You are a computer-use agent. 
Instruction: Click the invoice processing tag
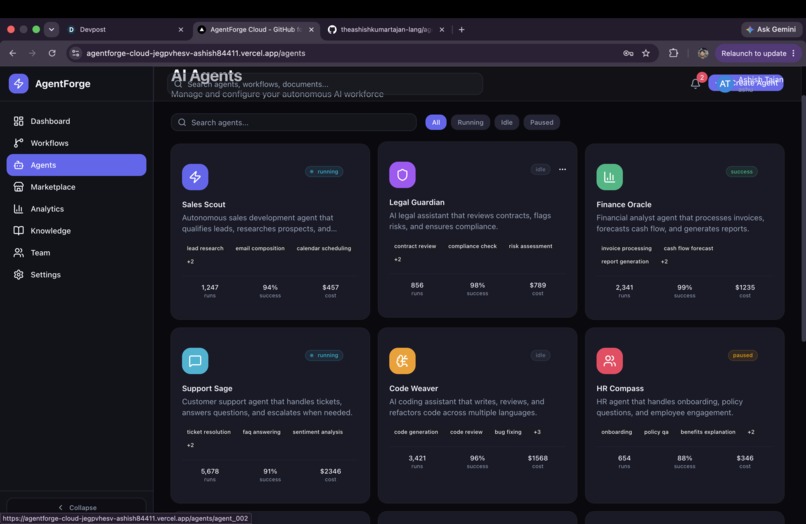click(626, 248)
